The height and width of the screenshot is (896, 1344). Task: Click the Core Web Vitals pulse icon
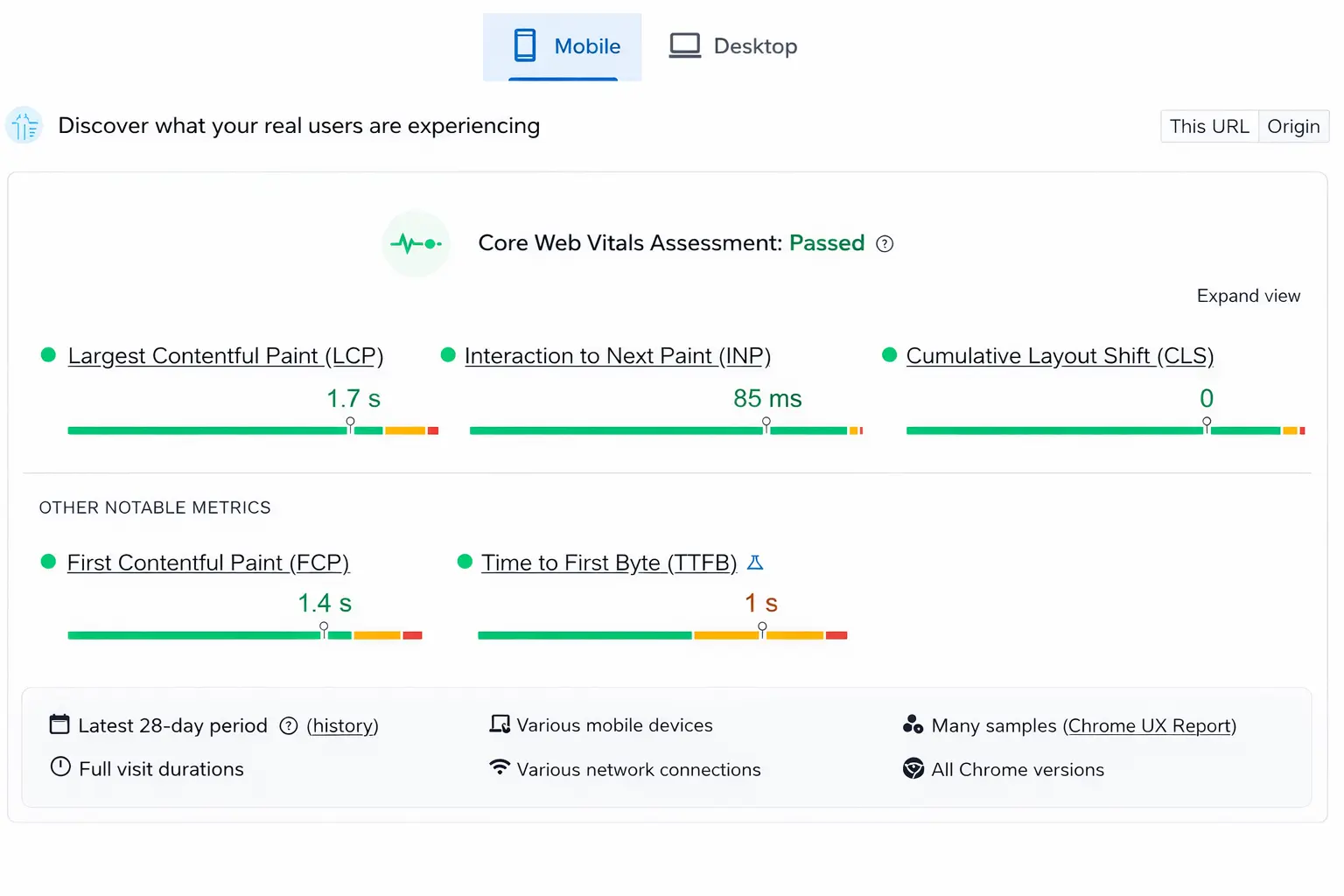point(416,243)
